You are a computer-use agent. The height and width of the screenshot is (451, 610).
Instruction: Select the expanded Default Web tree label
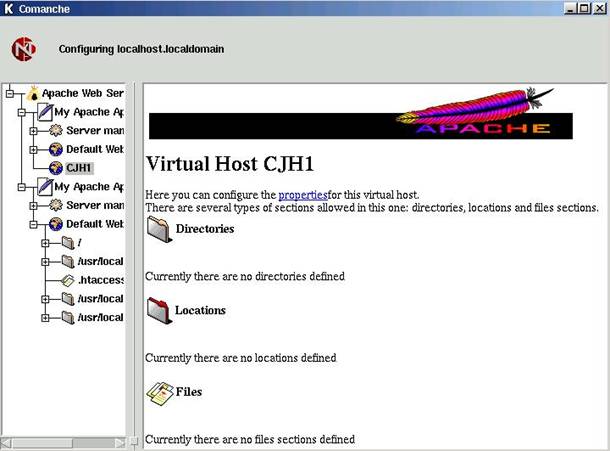coord(95,224)
